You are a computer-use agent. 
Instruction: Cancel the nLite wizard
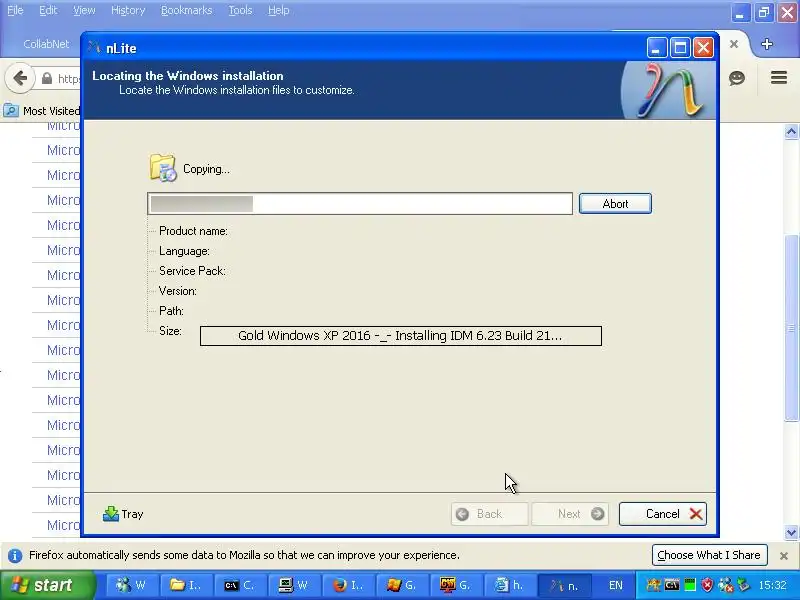click(663, 514)
